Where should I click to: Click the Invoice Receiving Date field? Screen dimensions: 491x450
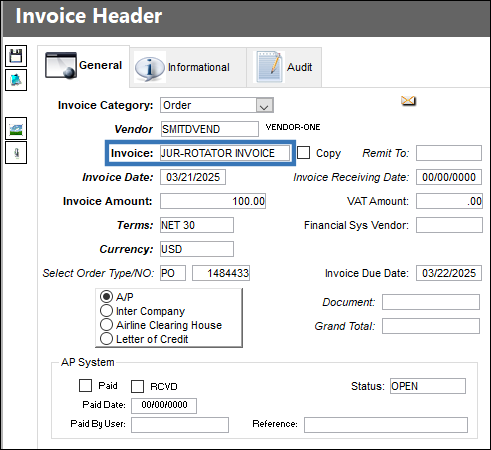tap(449, 177)
